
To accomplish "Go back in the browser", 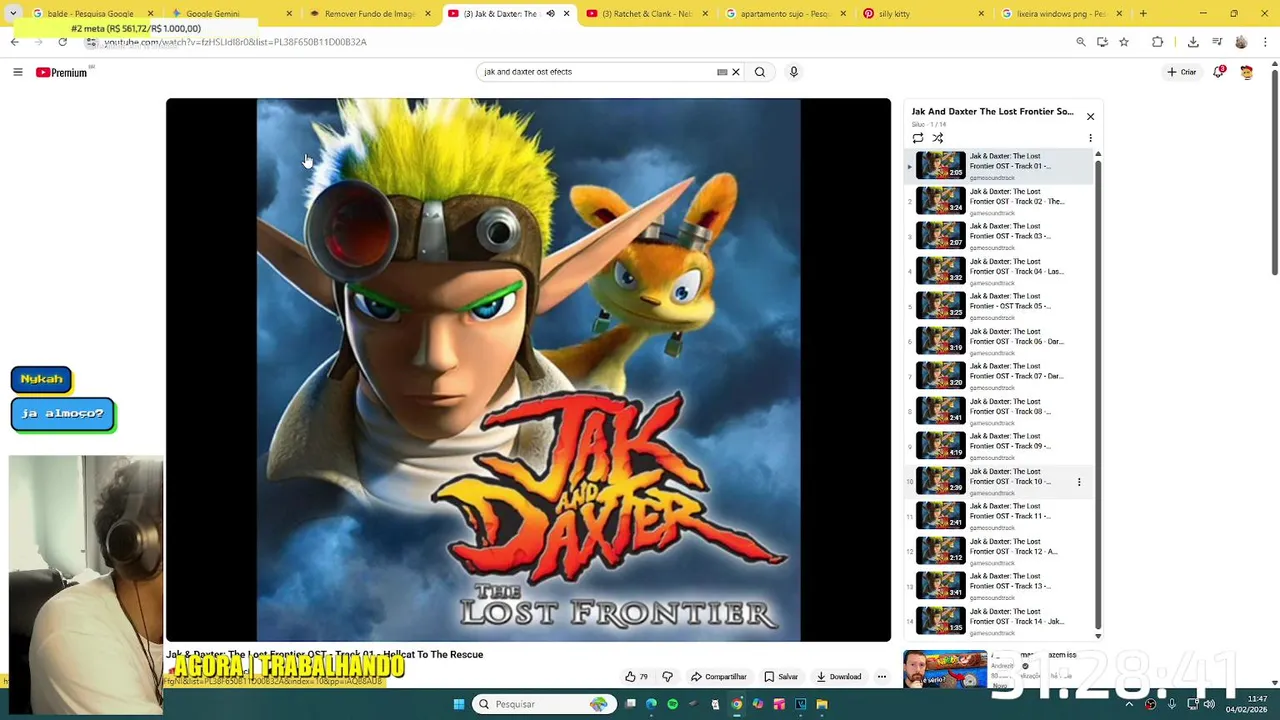I will 14,42.
